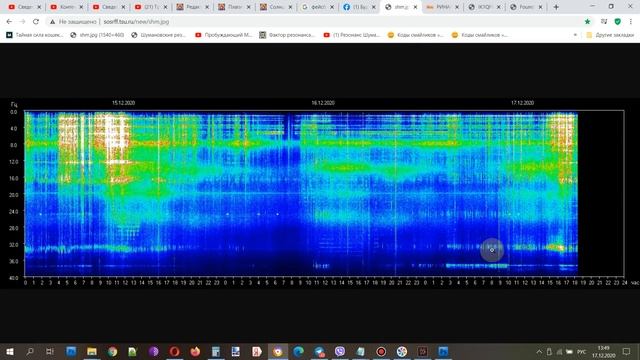The image size is (640, 360).
Task: Open Telegram from the taskbar
Action: 319,351
